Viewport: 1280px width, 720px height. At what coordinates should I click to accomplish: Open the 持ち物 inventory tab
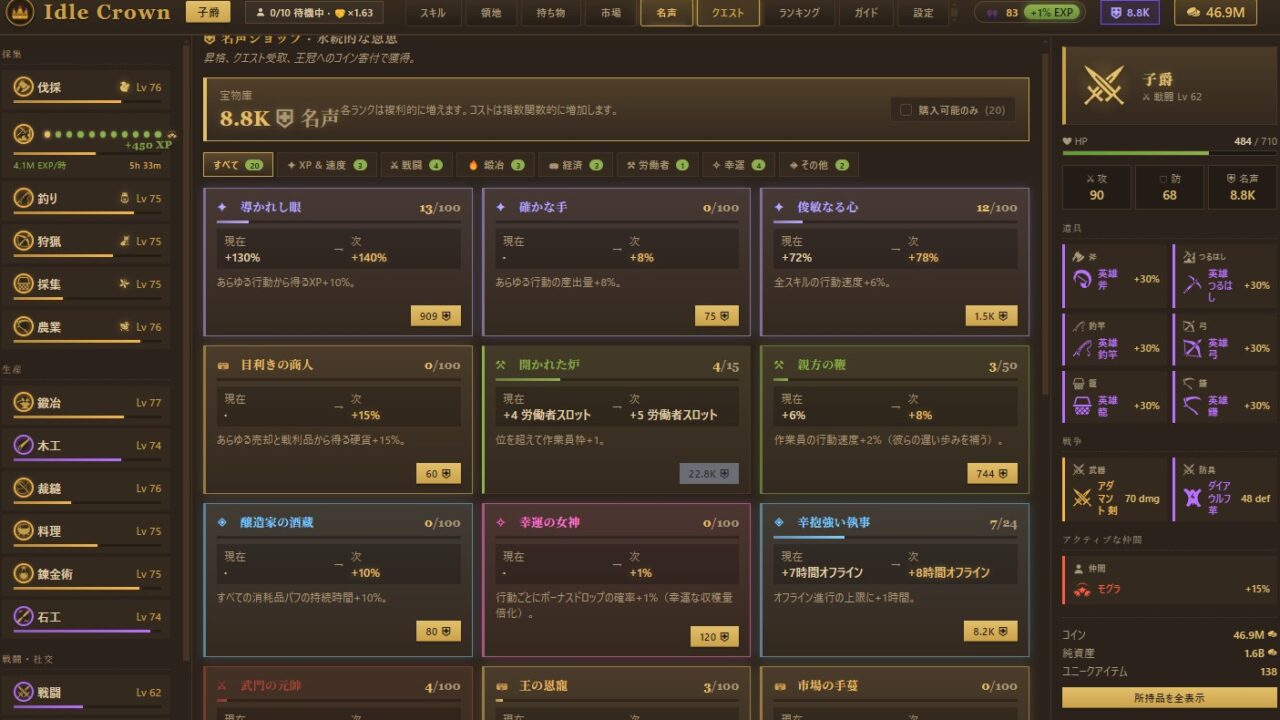550,13
